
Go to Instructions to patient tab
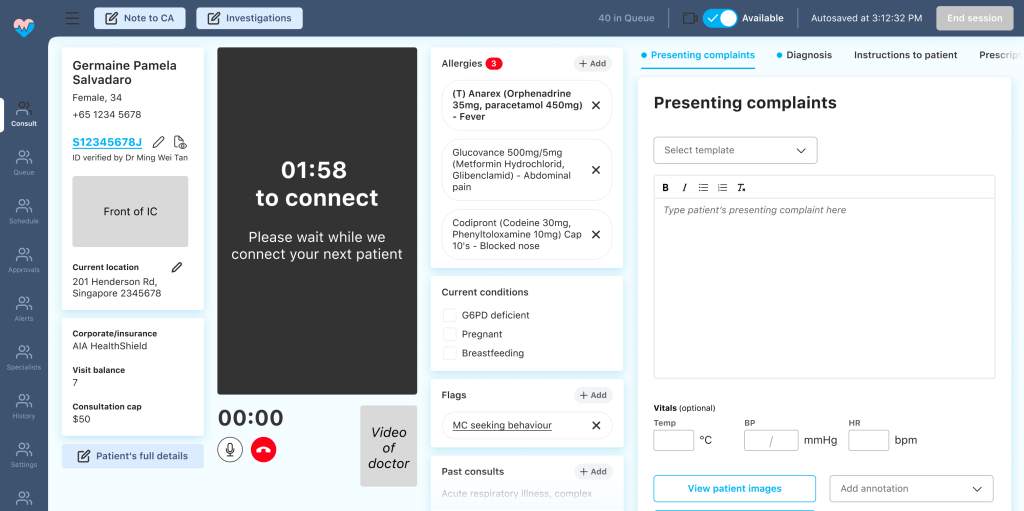[905, 55]
